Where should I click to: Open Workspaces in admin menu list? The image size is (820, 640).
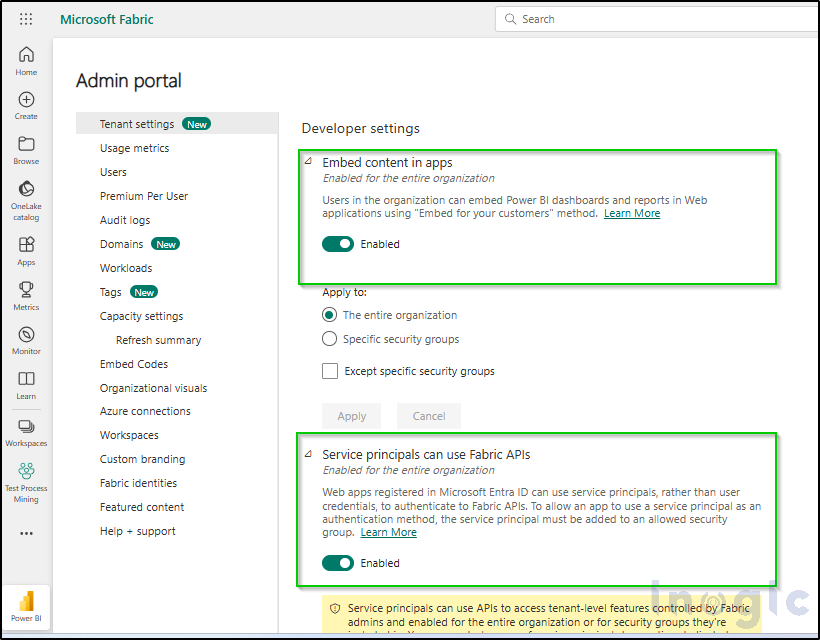click(129, 436)
